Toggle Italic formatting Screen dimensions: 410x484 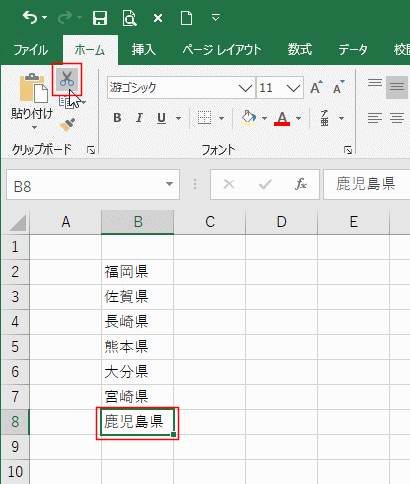click(x=139, y=118)
